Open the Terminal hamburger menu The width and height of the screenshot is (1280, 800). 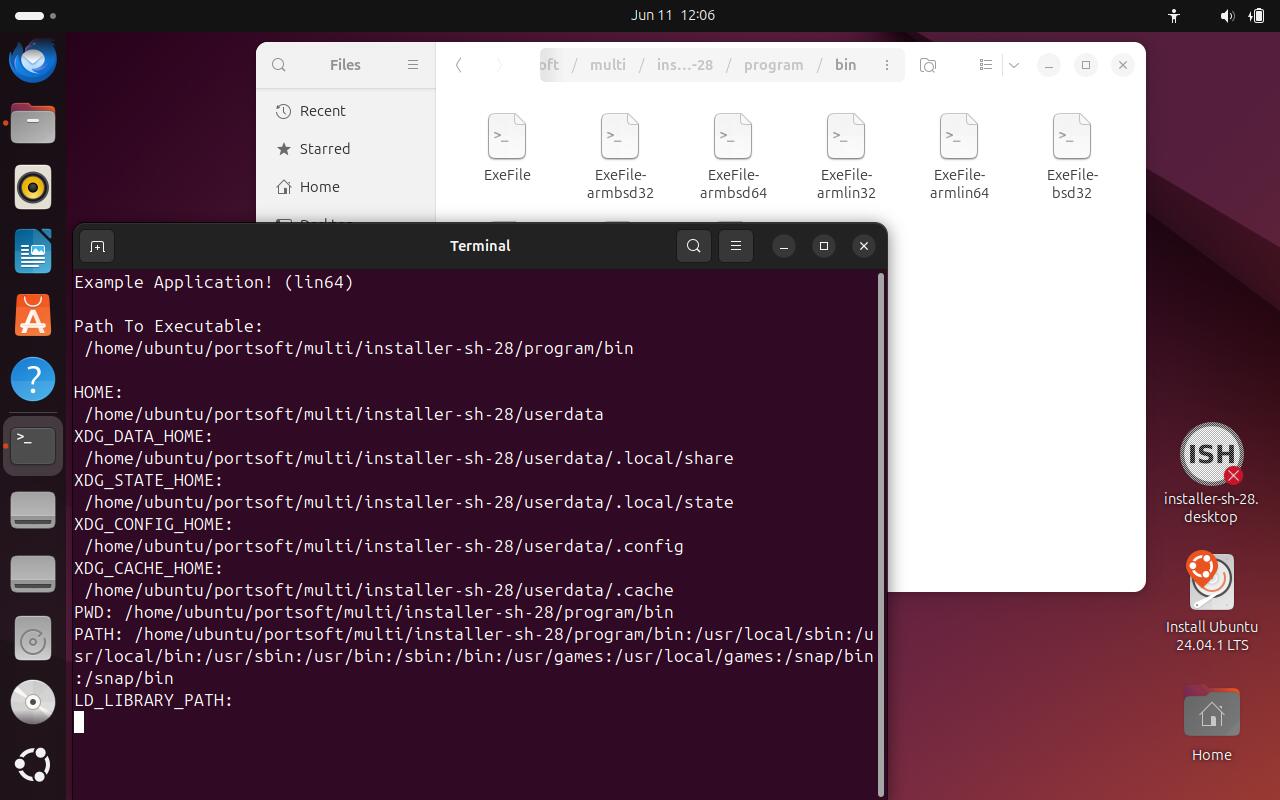click(736, 246)
